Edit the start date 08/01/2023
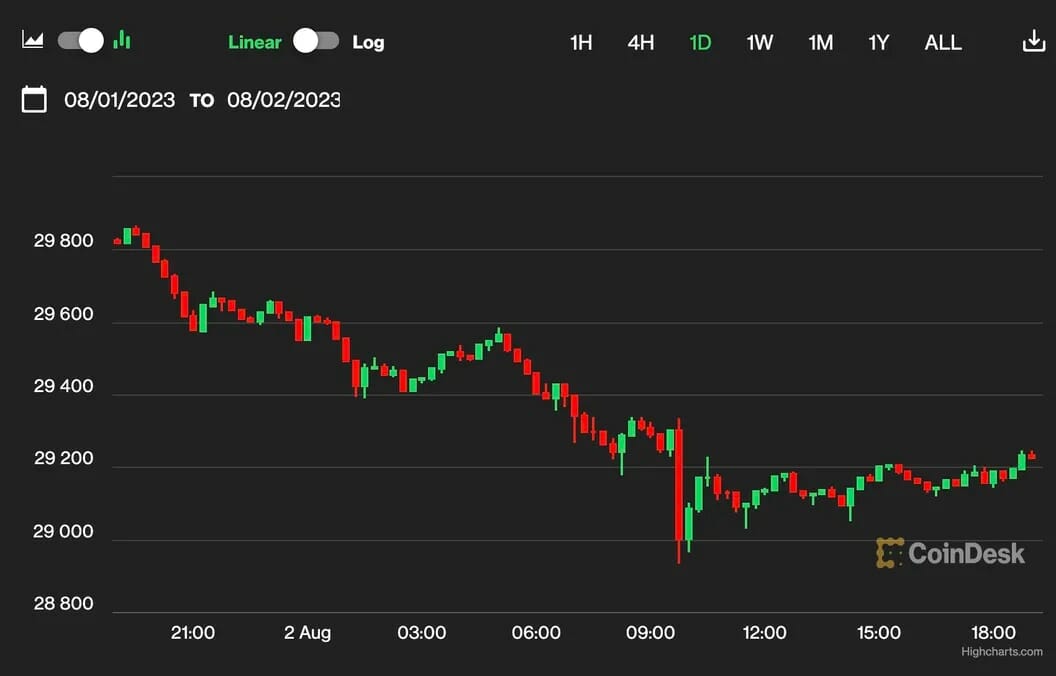The width and height of the screenshot is (1056, 676). [x=119, y=100]
